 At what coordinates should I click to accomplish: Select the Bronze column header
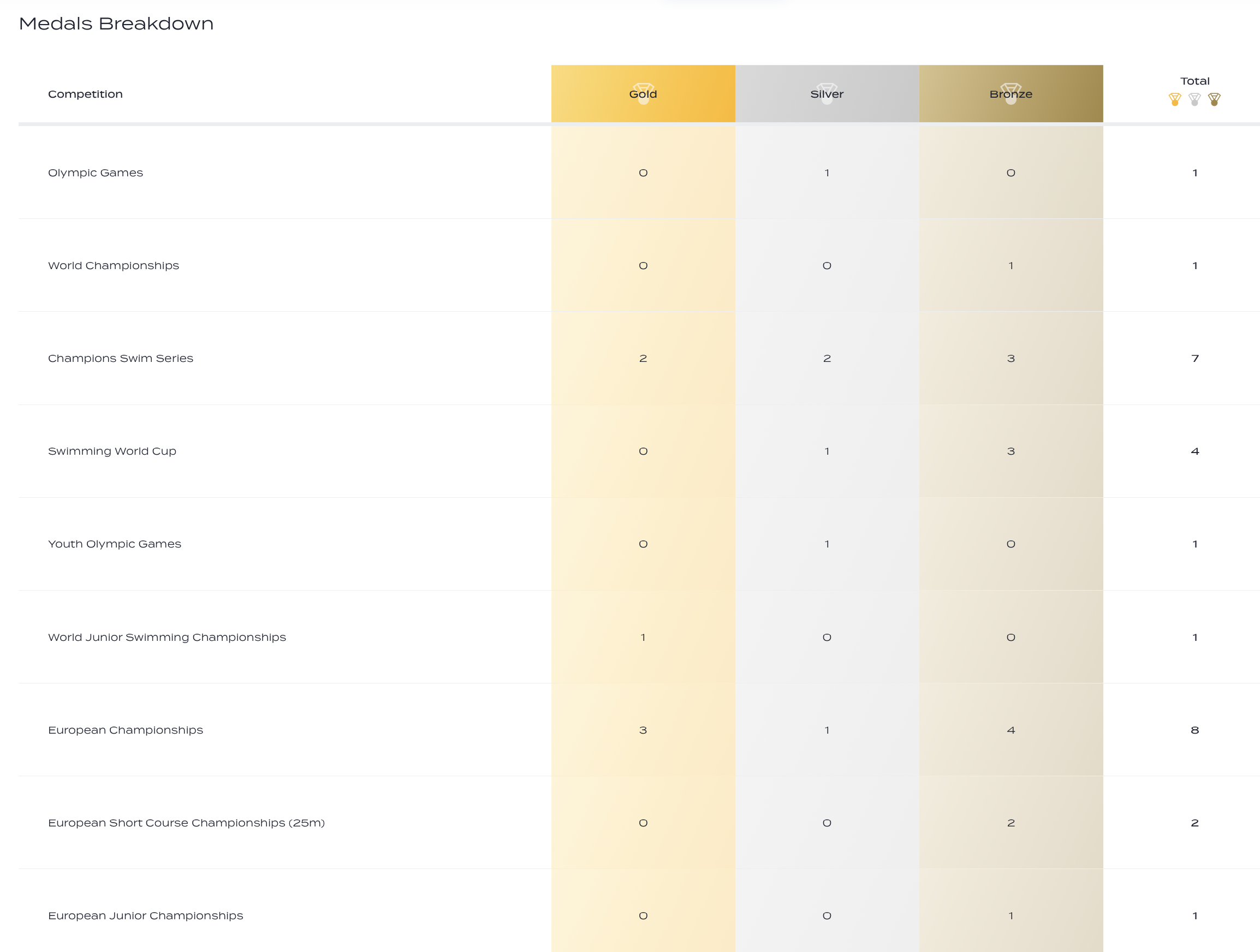click(1011, 93)
